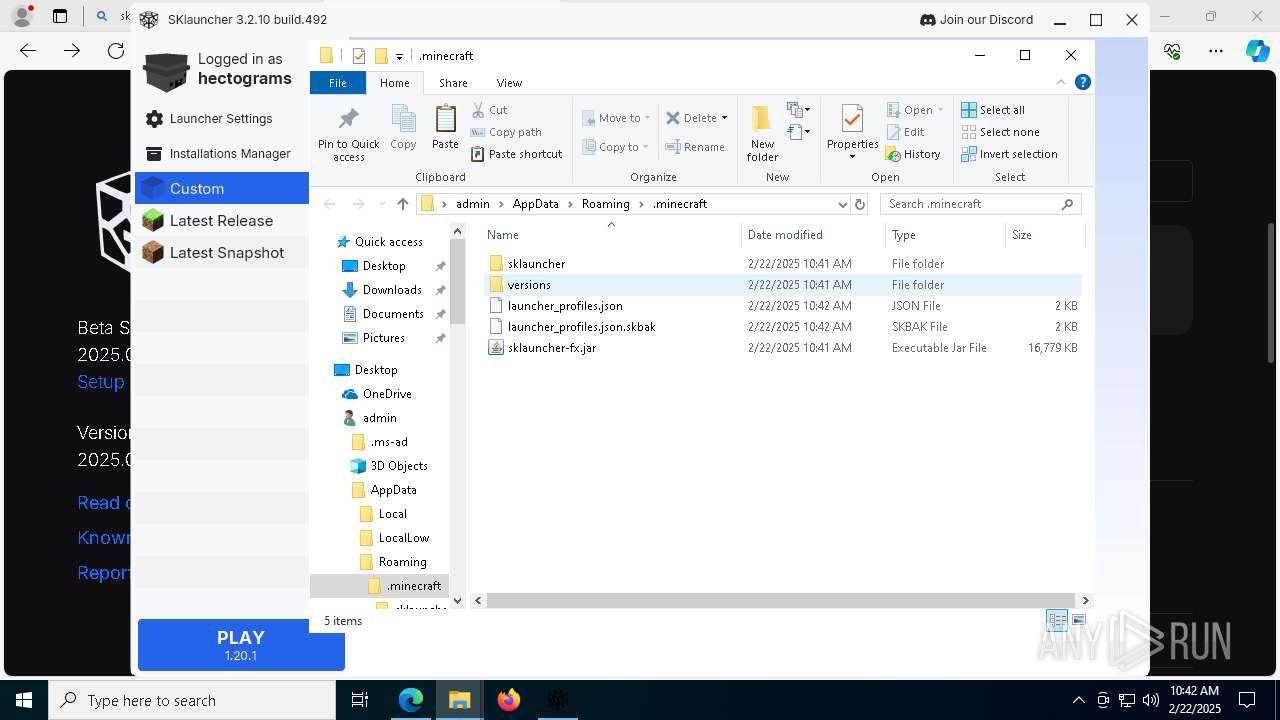Click Select all in ribbon

pyautogui.click(x=993, y=110)
